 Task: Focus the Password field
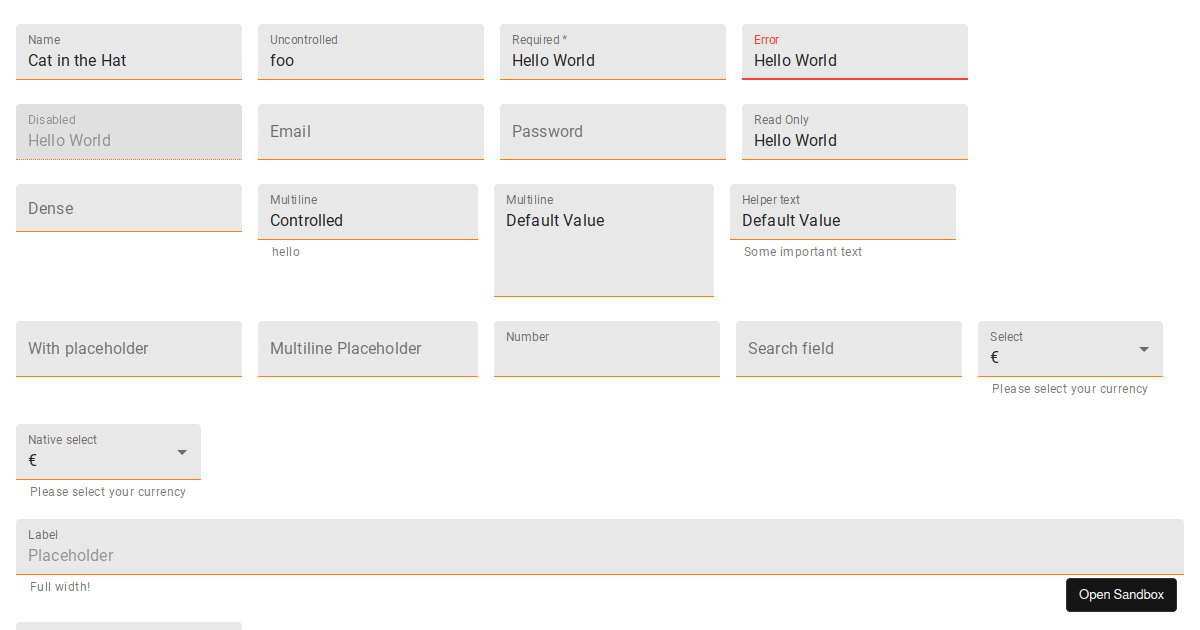click(x=613, y=132)
